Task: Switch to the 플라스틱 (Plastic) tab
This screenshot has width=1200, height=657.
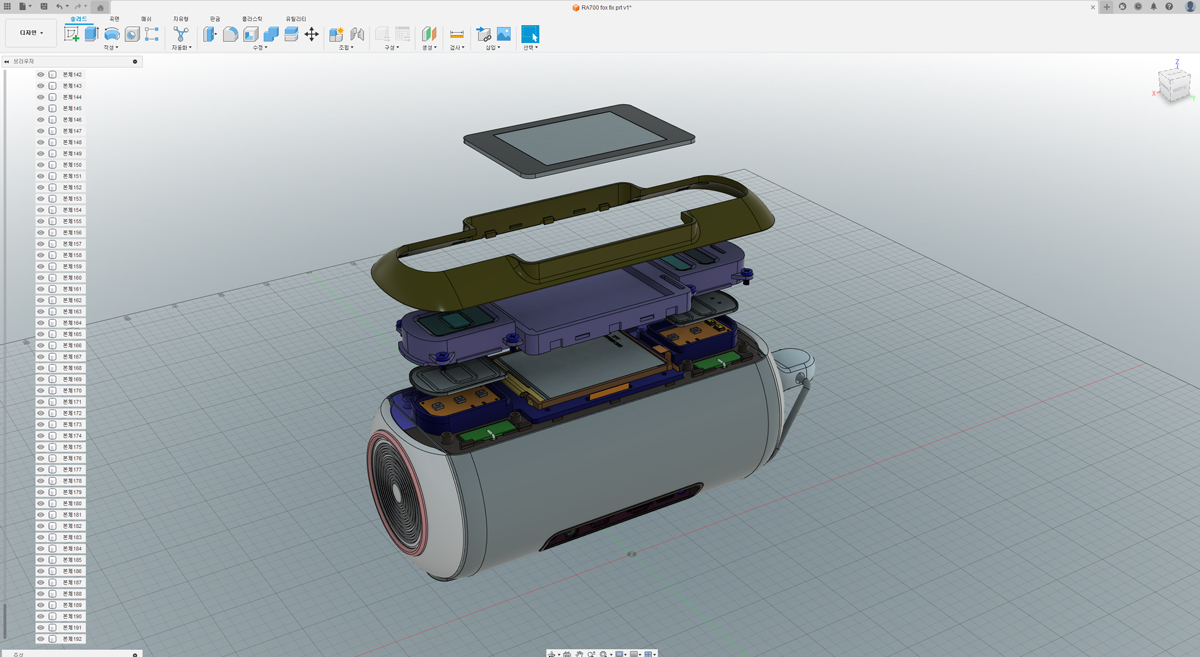Action: (252, 19)
